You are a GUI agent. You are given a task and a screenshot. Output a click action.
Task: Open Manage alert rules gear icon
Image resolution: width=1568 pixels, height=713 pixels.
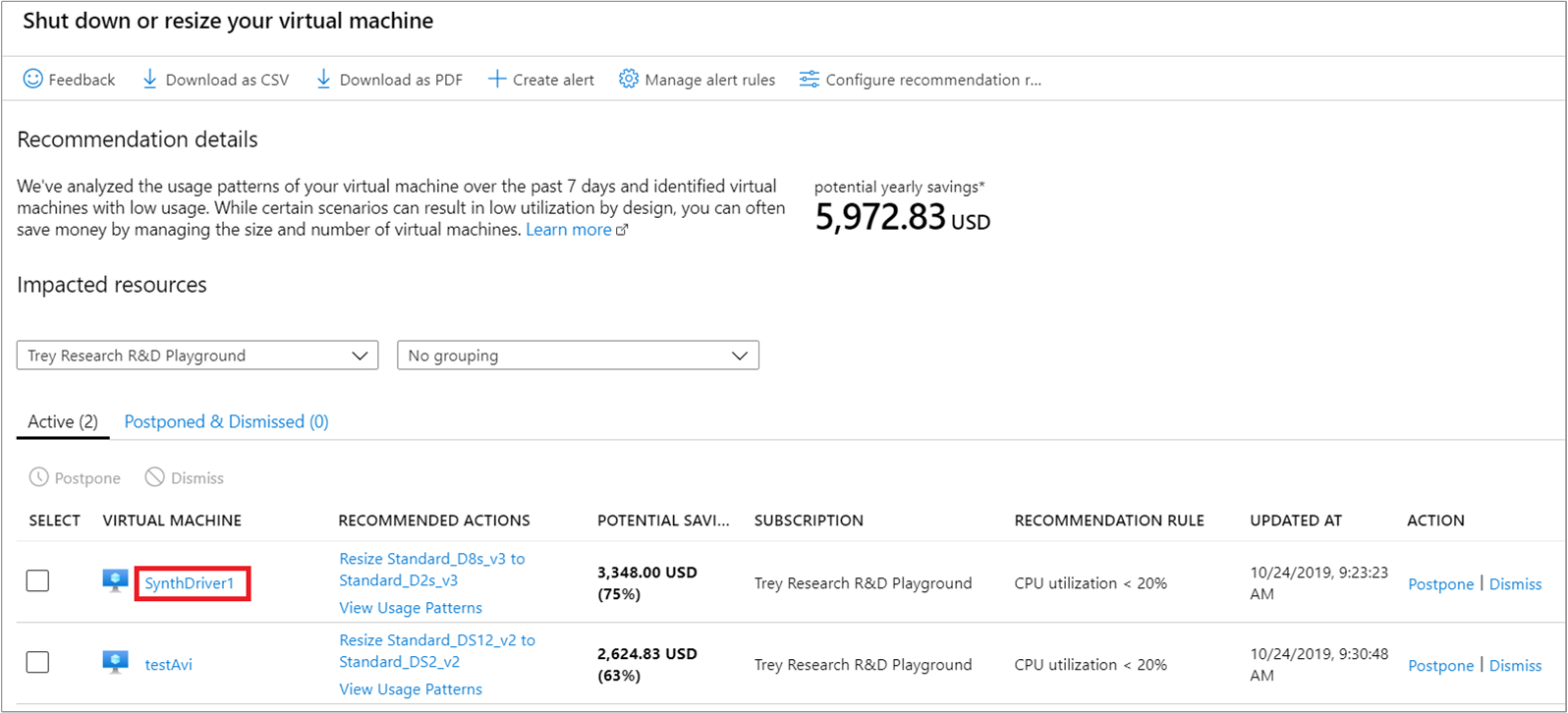point(629,79)
